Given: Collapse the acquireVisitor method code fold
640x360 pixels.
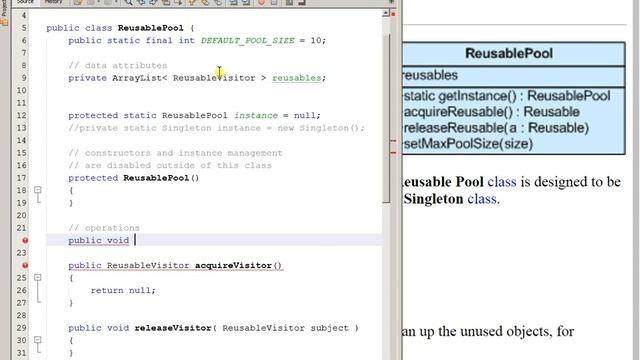Looking at the screenshot, I should 38,278.
